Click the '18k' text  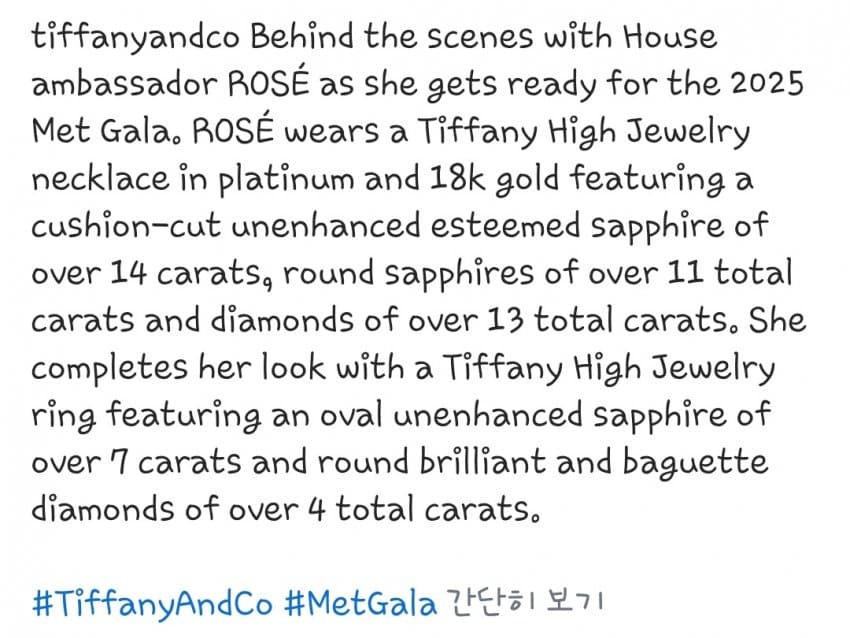coord(457,178)
